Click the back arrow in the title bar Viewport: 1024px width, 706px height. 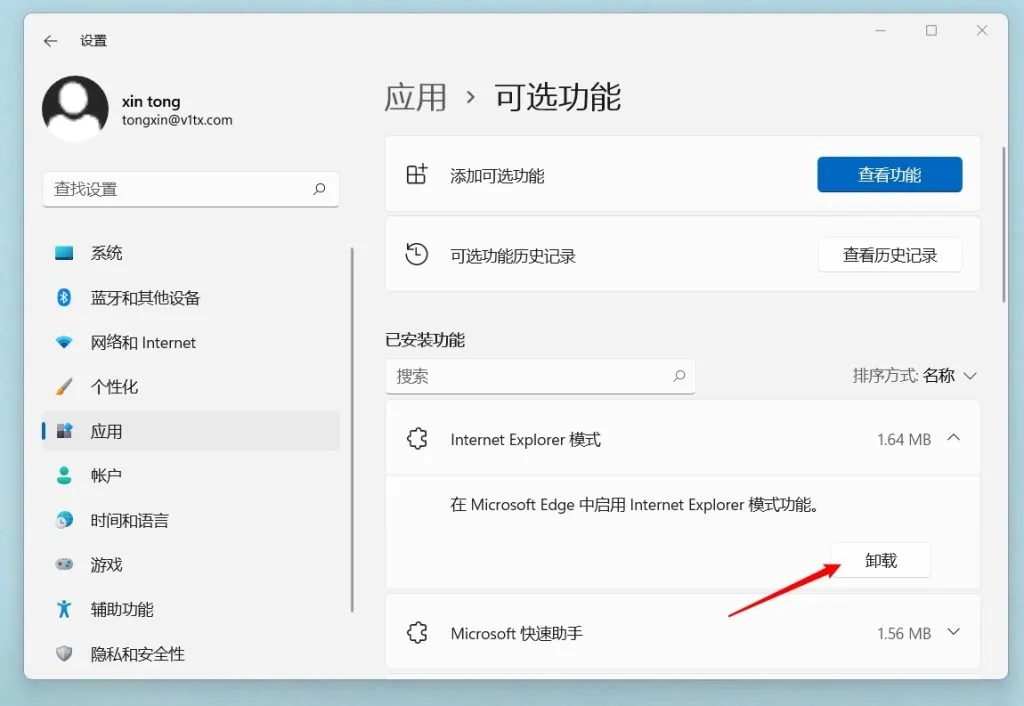51,41
